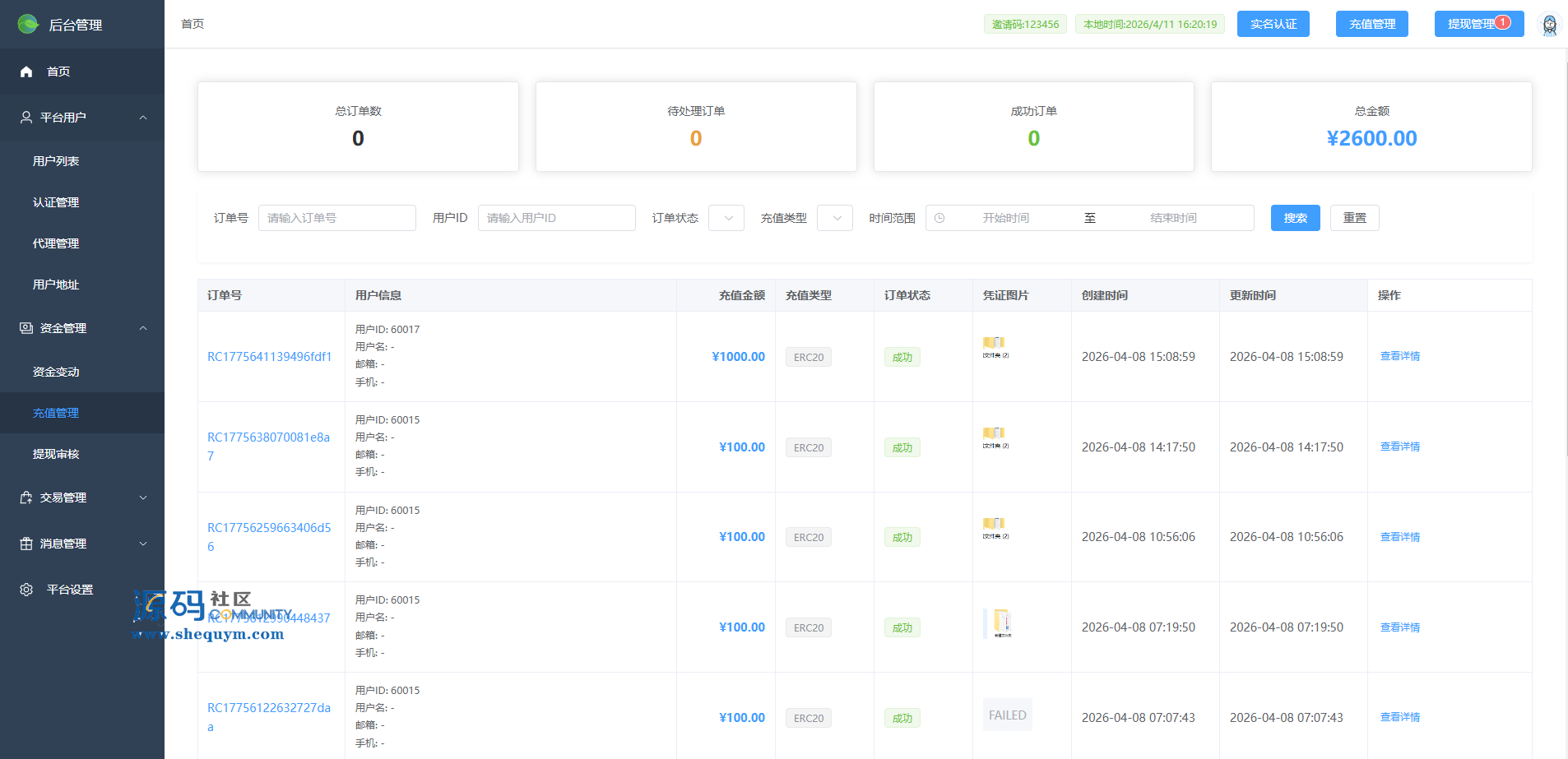Open 用户列表 in the sidebar
Image resolution: width=1568 pixels, height=759 pixels.
coord(56,161)
